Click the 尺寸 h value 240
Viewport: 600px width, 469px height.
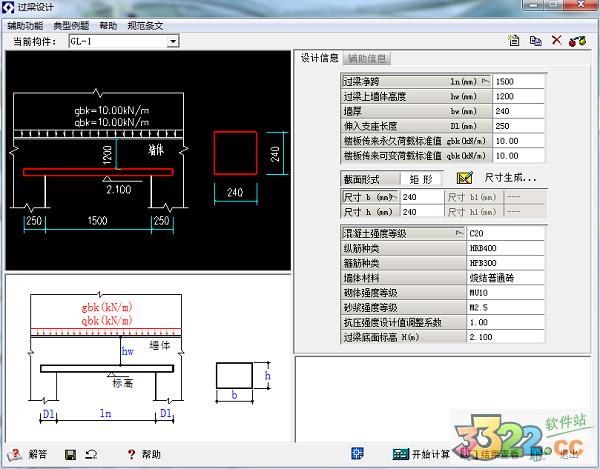[422, 212]
